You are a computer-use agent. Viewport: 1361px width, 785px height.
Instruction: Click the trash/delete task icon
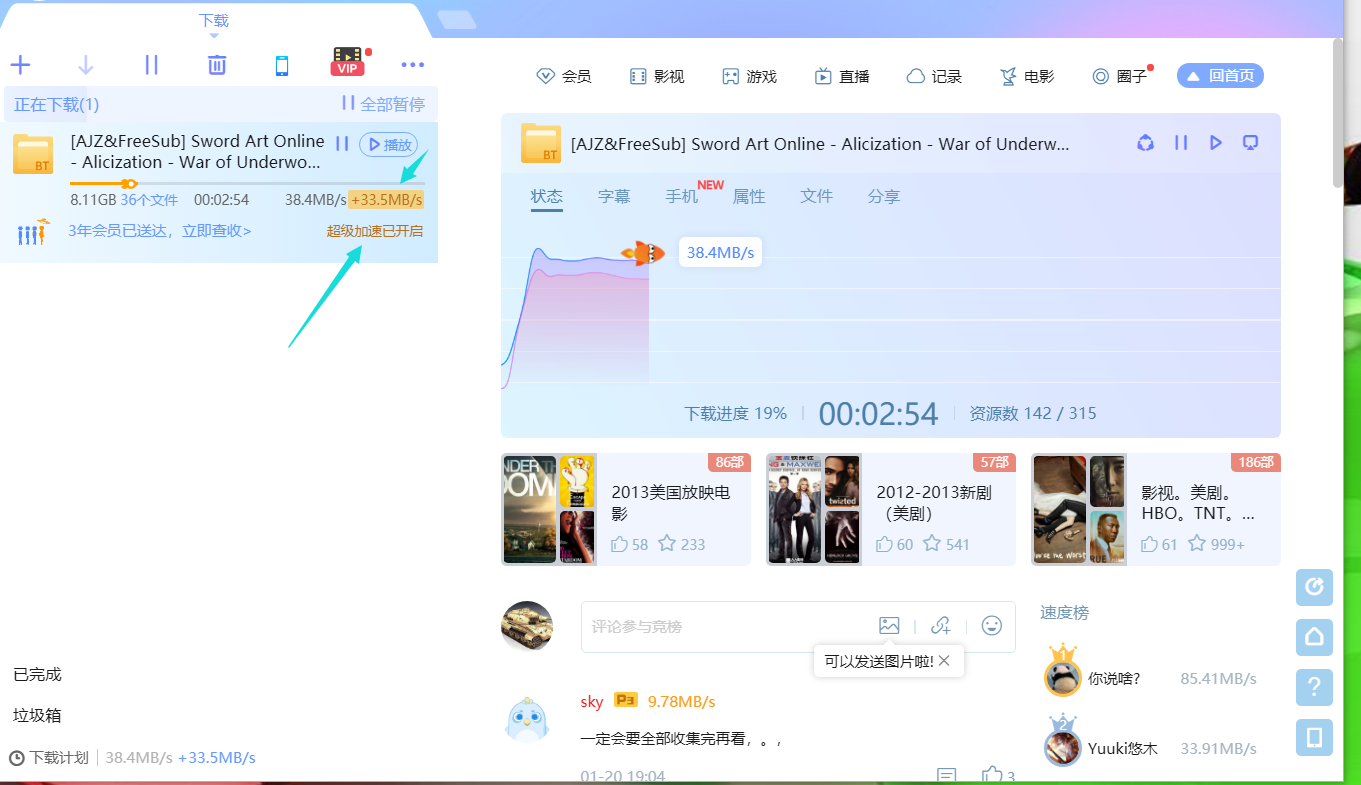(216, 63)
